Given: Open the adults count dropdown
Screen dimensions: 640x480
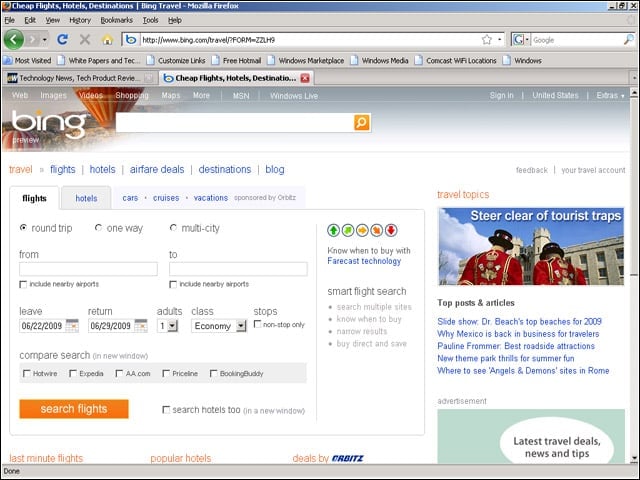Looking at the screenshot, I should tap(173, 326).
